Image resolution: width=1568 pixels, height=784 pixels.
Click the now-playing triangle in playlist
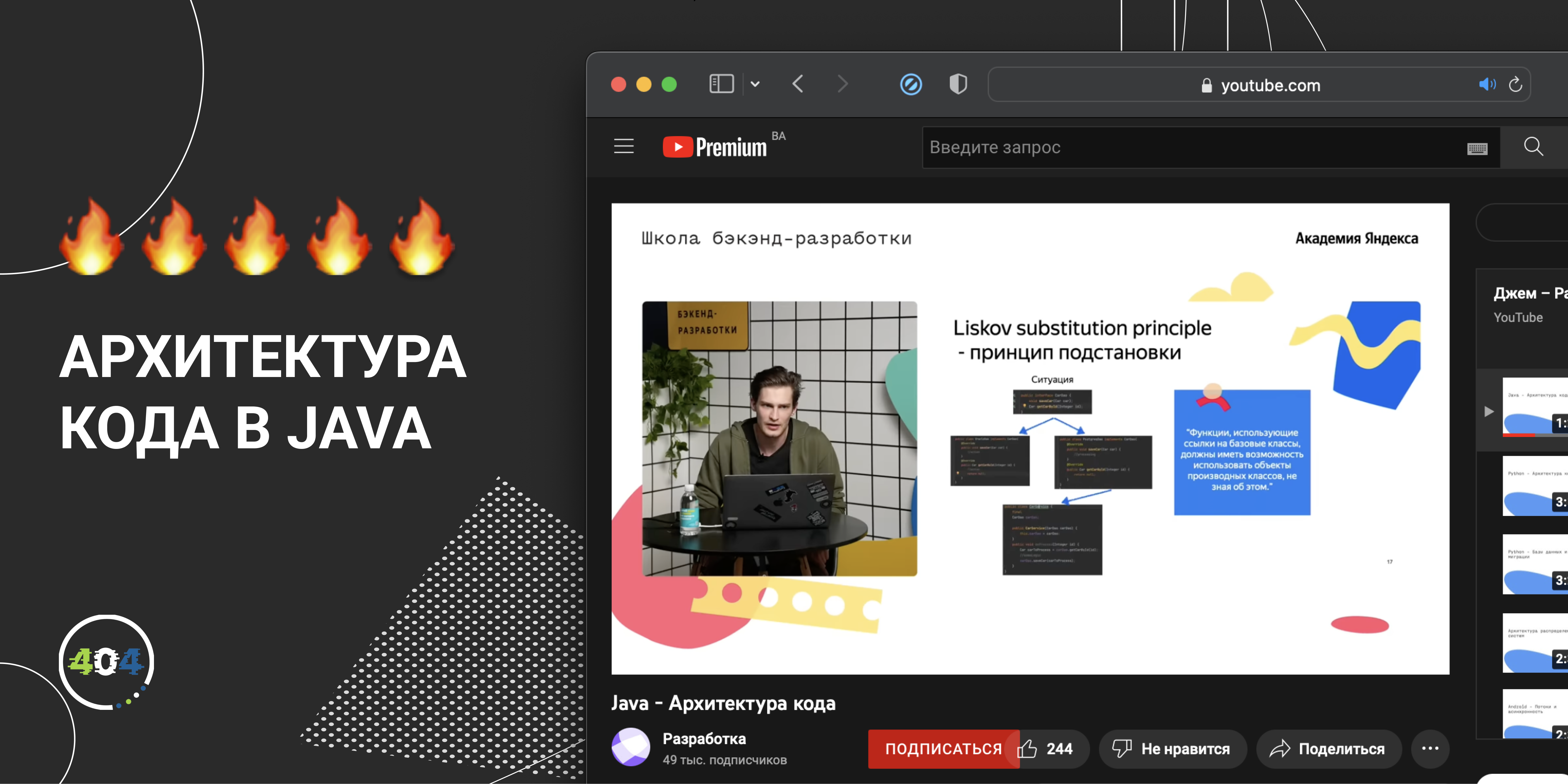1489,412
